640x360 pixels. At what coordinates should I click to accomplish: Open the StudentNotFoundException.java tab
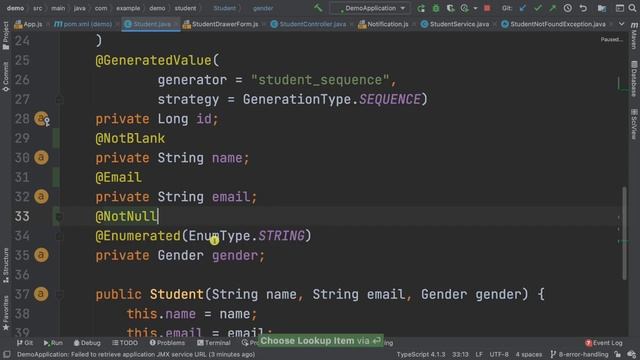coord(553,24)
